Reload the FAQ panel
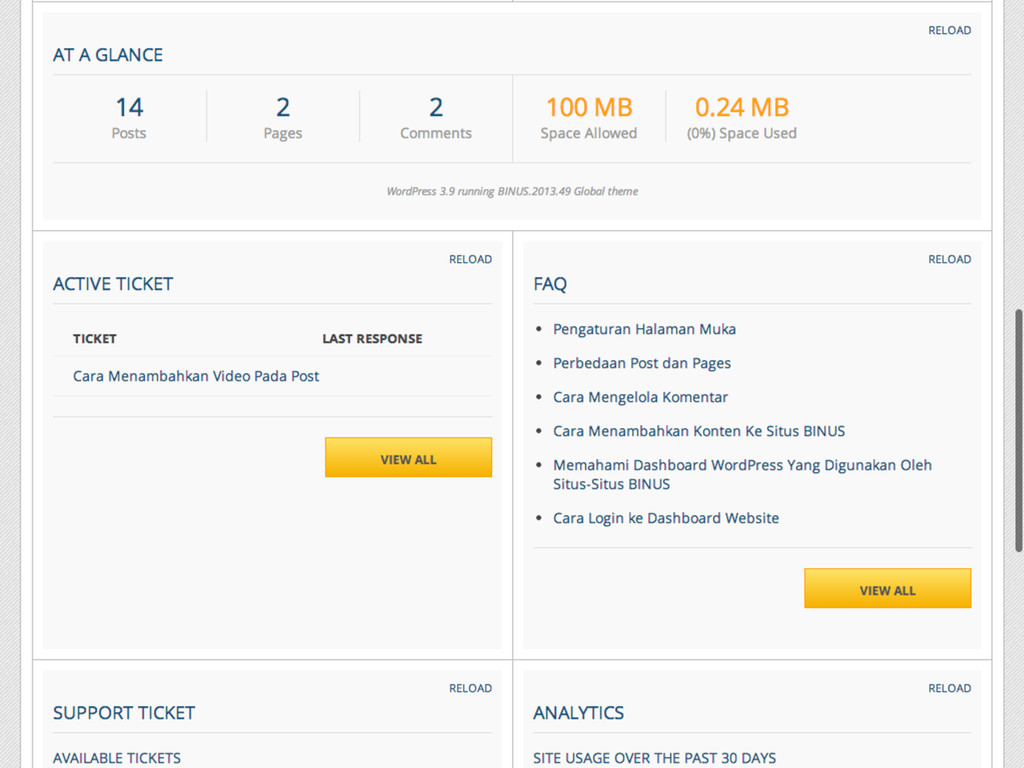 tap(949, 259)
